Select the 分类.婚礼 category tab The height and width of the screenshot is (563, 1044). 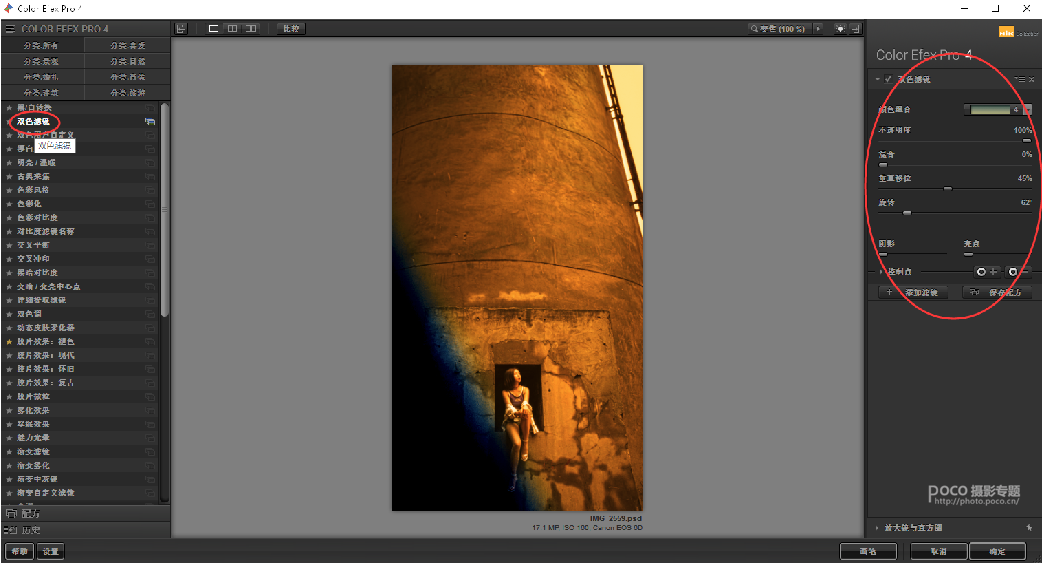click(43, 77)
